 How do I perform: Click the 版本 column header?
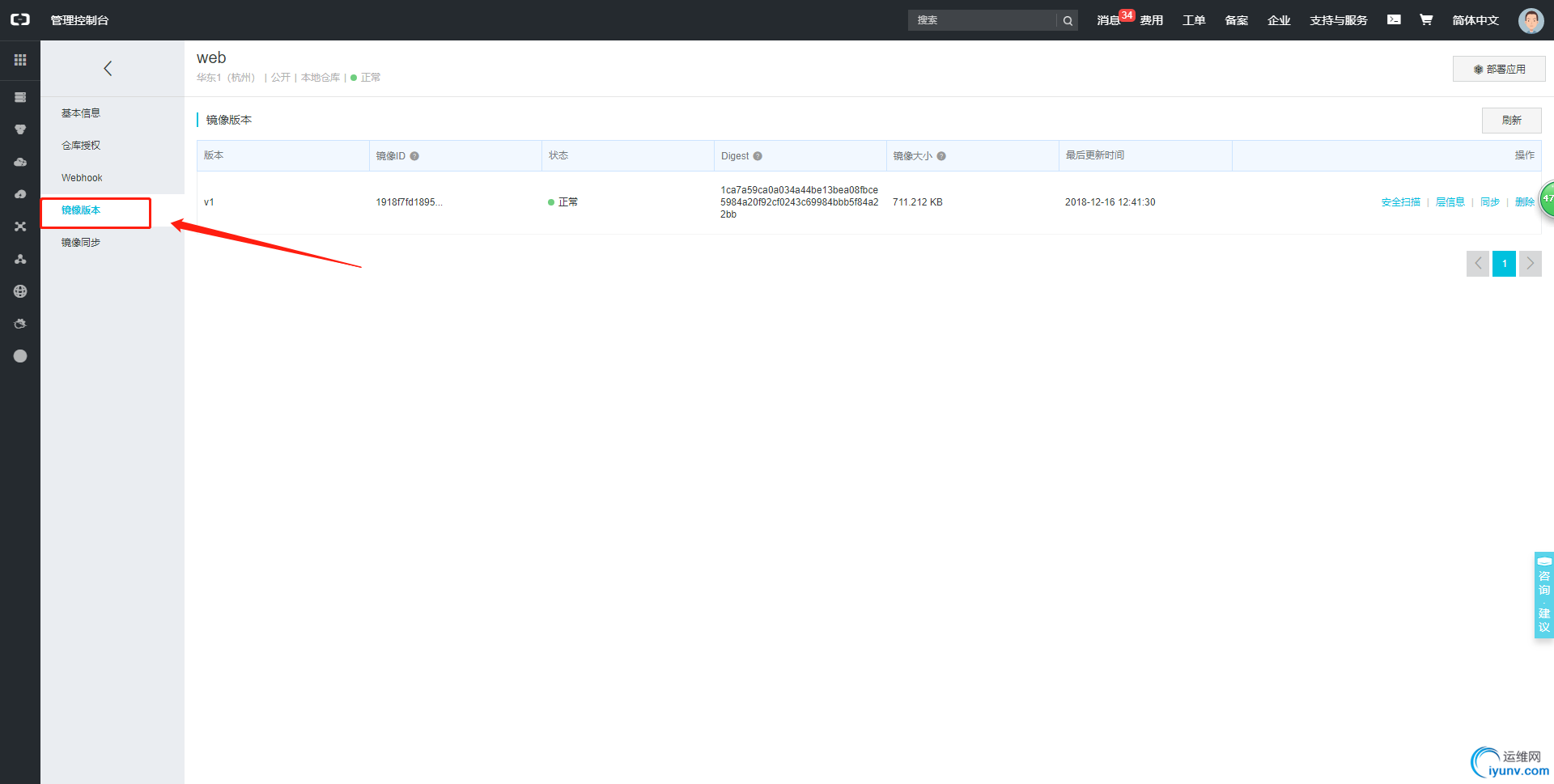point(214,155)
